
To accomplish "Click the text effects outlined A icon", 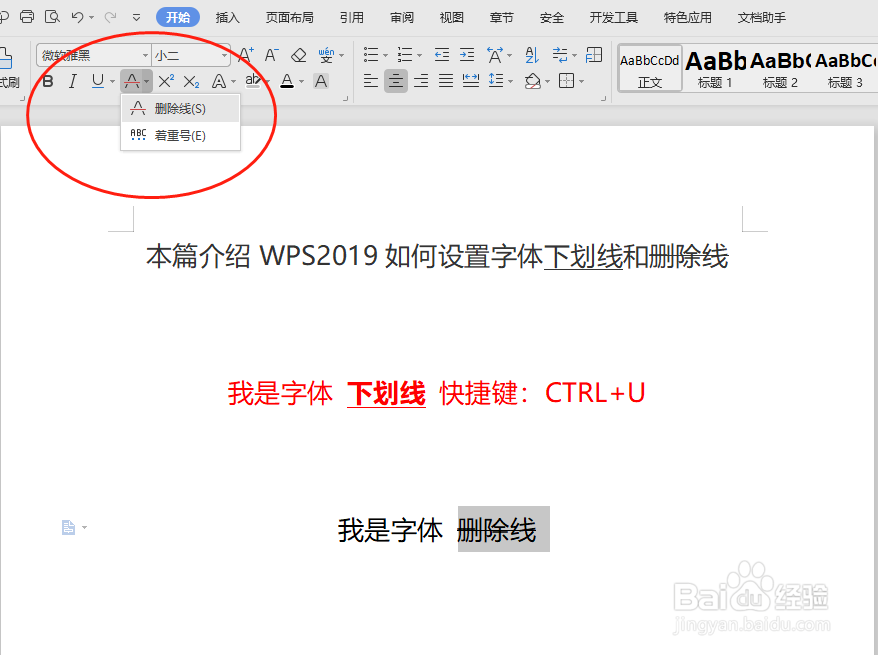I will tap(219, 82).
